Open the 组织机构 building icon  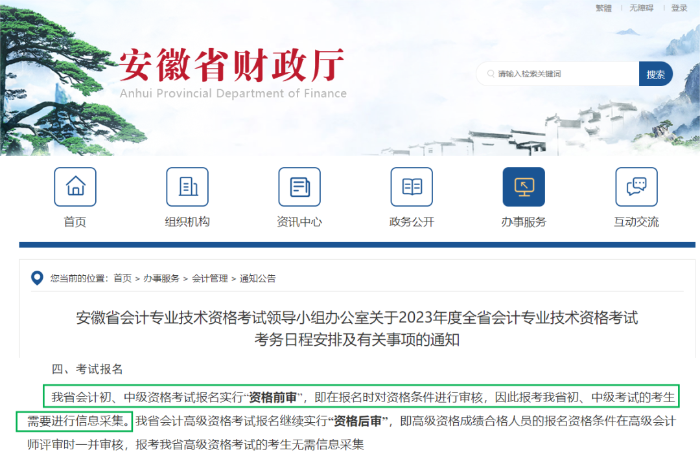click(x=187, y=187)
